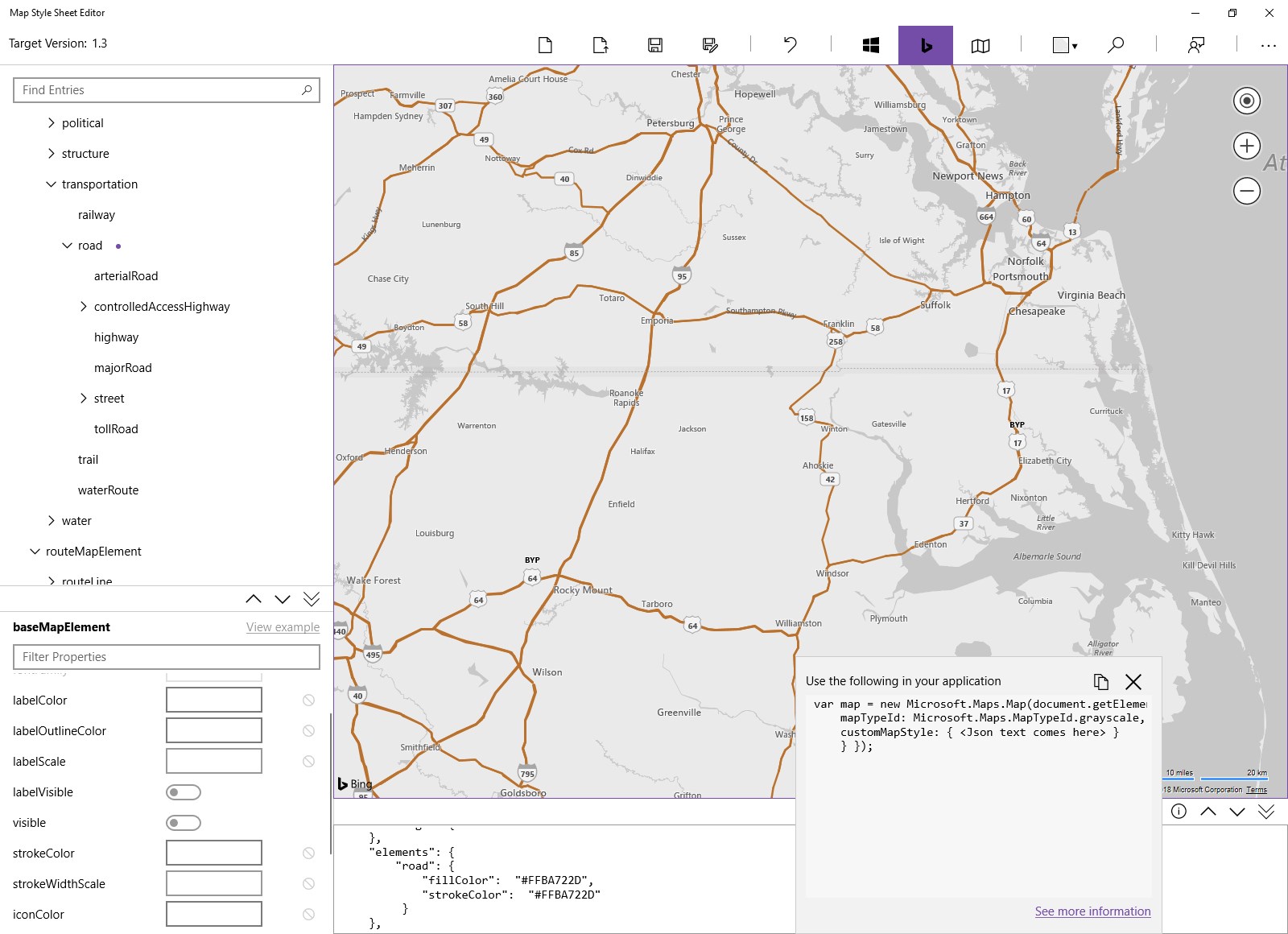1288x934 pixels.
Task: Reset the strokeWidthScale property
Action: [x=308, y=884]
